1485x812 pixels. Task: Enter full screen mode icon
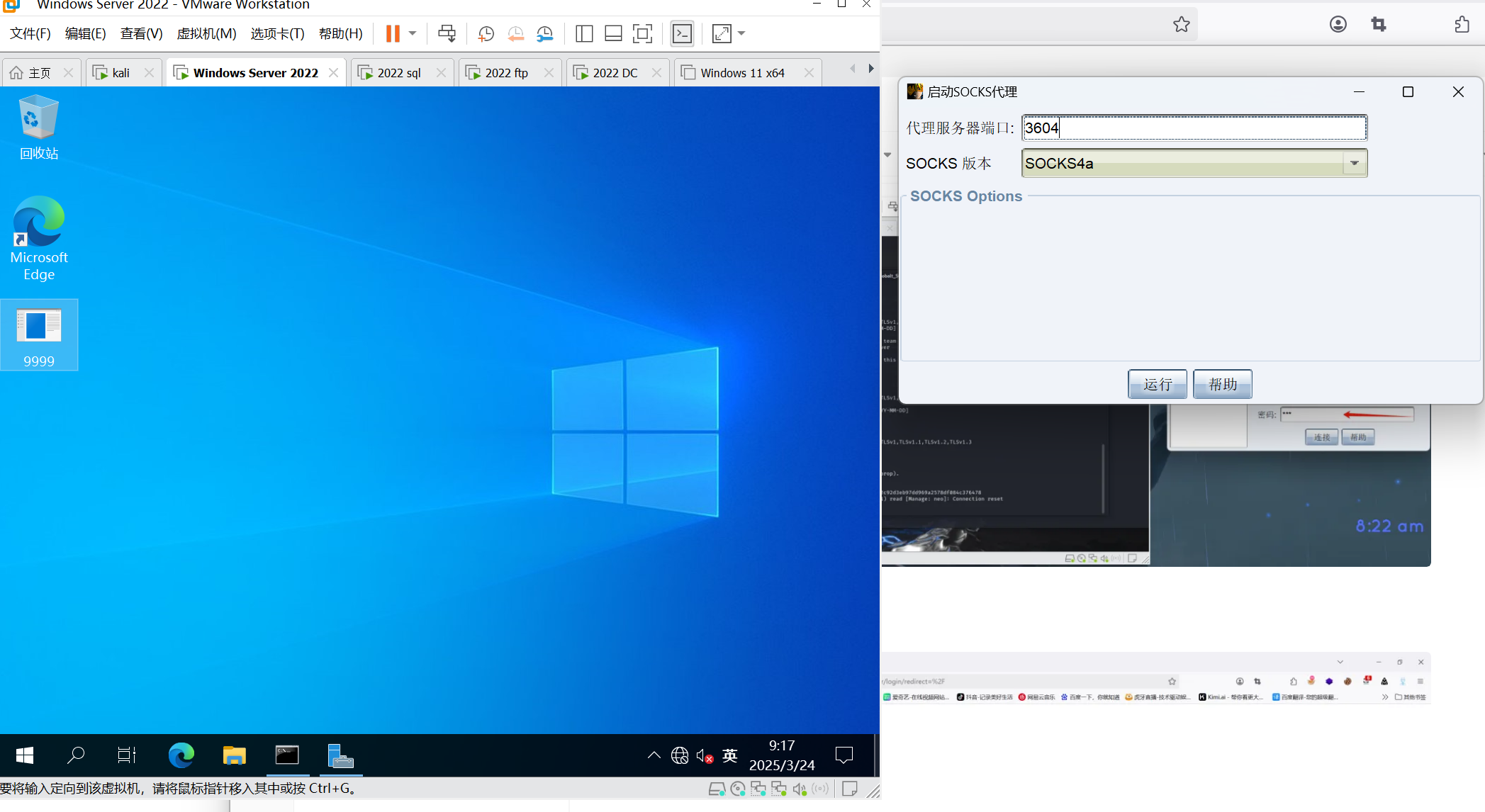642,33
